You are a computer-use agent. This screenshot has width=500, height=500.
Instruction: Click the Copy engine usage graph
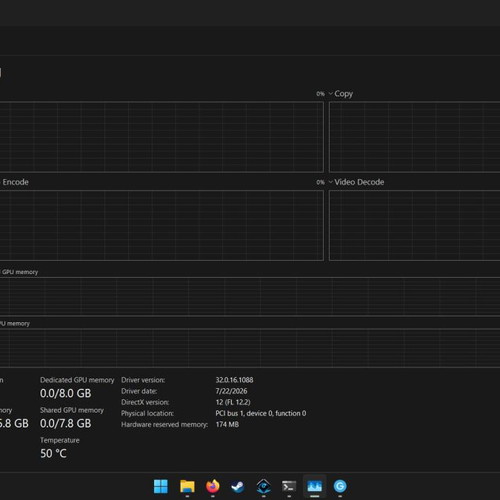pos(414,137)
